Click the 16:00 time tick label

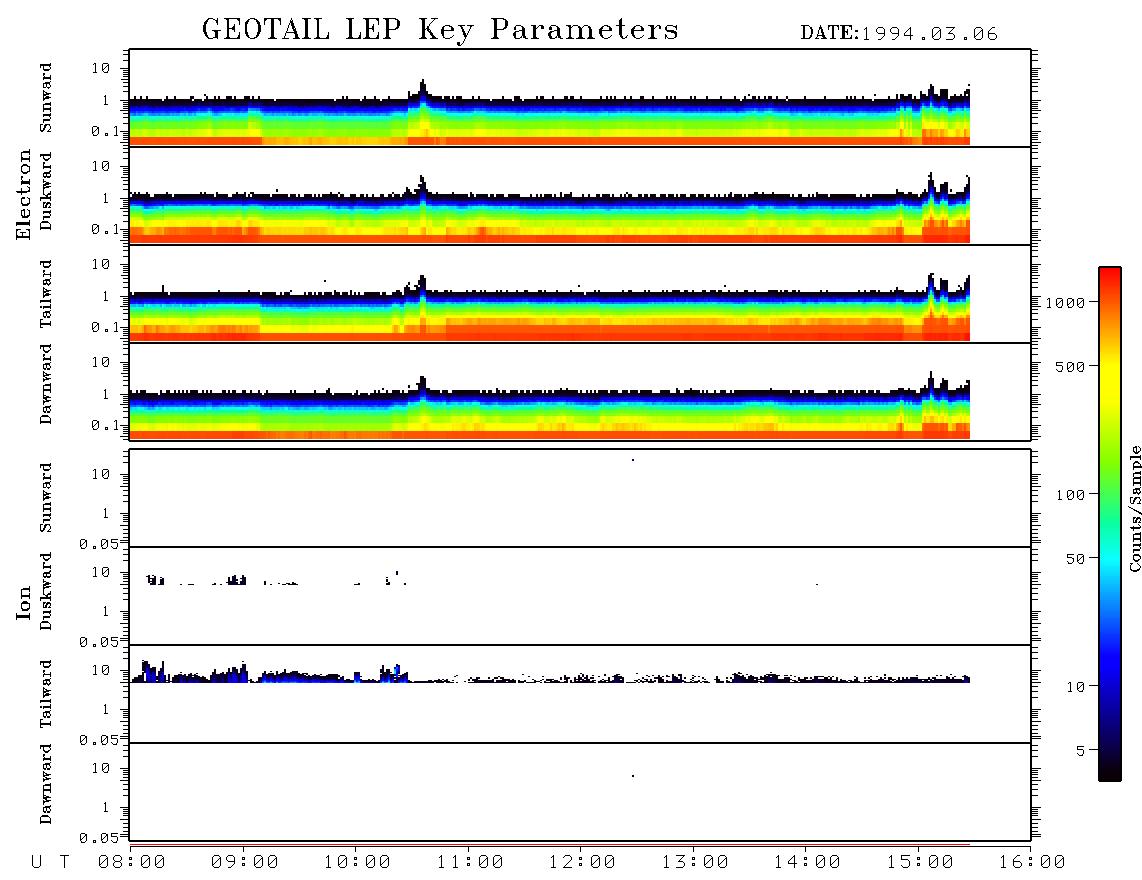(1032, 863)
